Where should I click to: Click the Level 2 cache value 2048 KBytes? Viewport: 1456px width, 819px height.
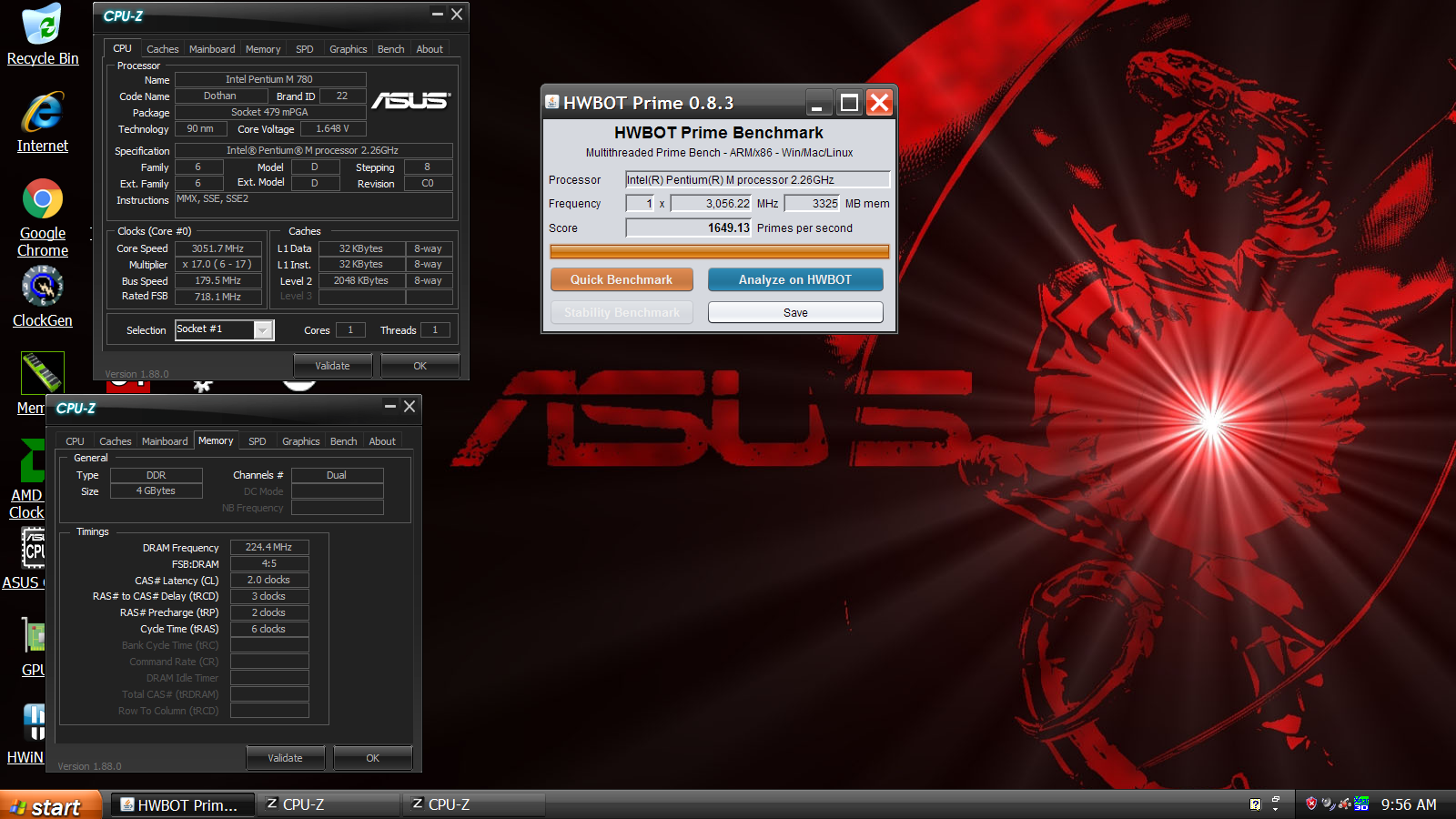[x=361, y=281]
